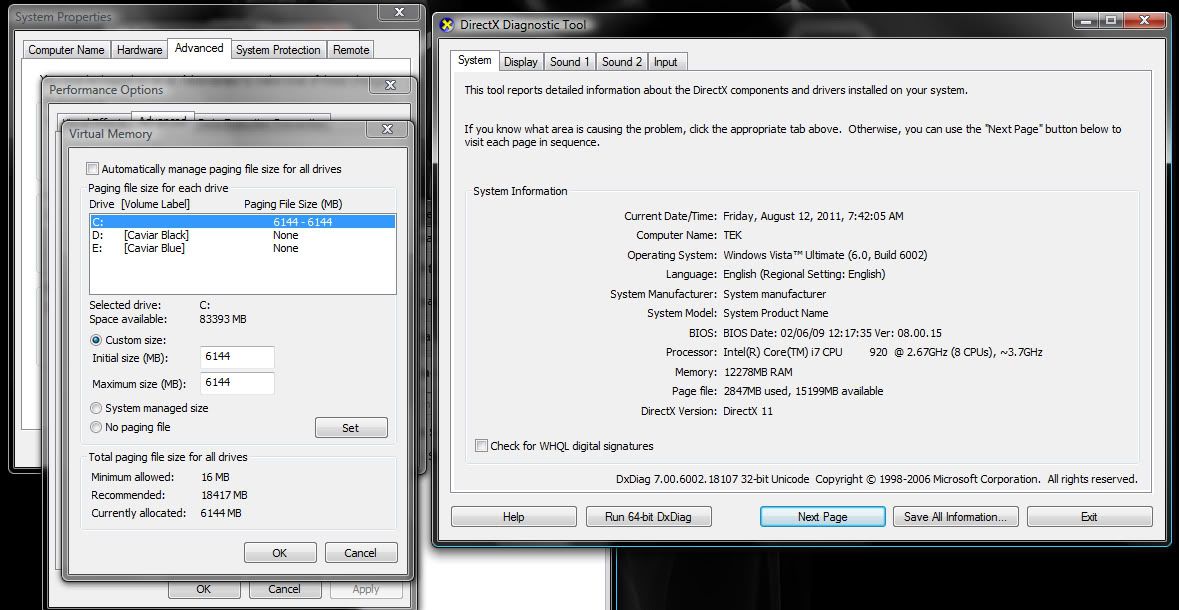Confirm Virtual Memory with OK
This screenshot has height=610, width=1179.
280,553
